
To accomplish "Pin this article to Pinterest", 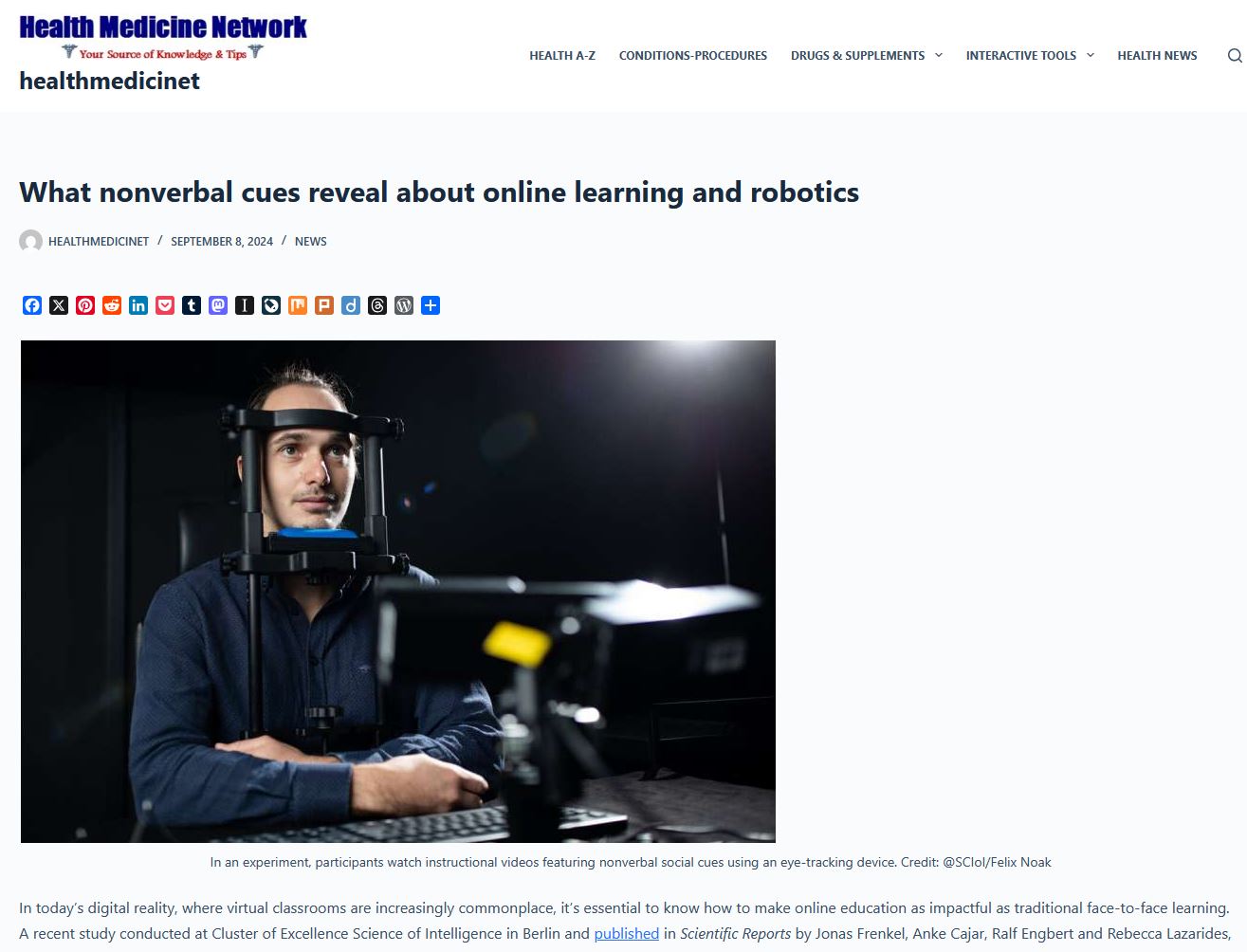I will point(85,305).
